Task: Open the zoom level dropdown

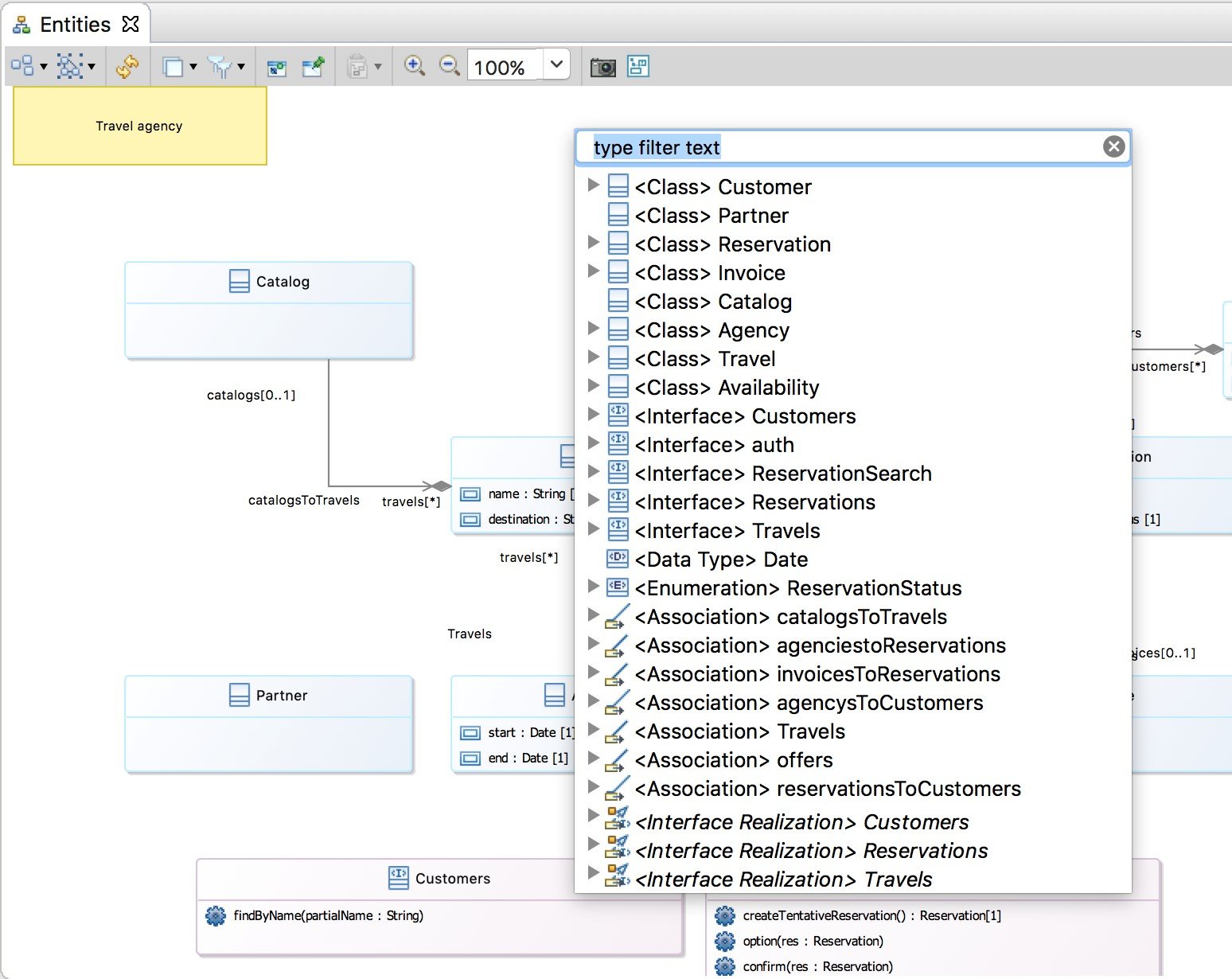Action: pos(557,64)
